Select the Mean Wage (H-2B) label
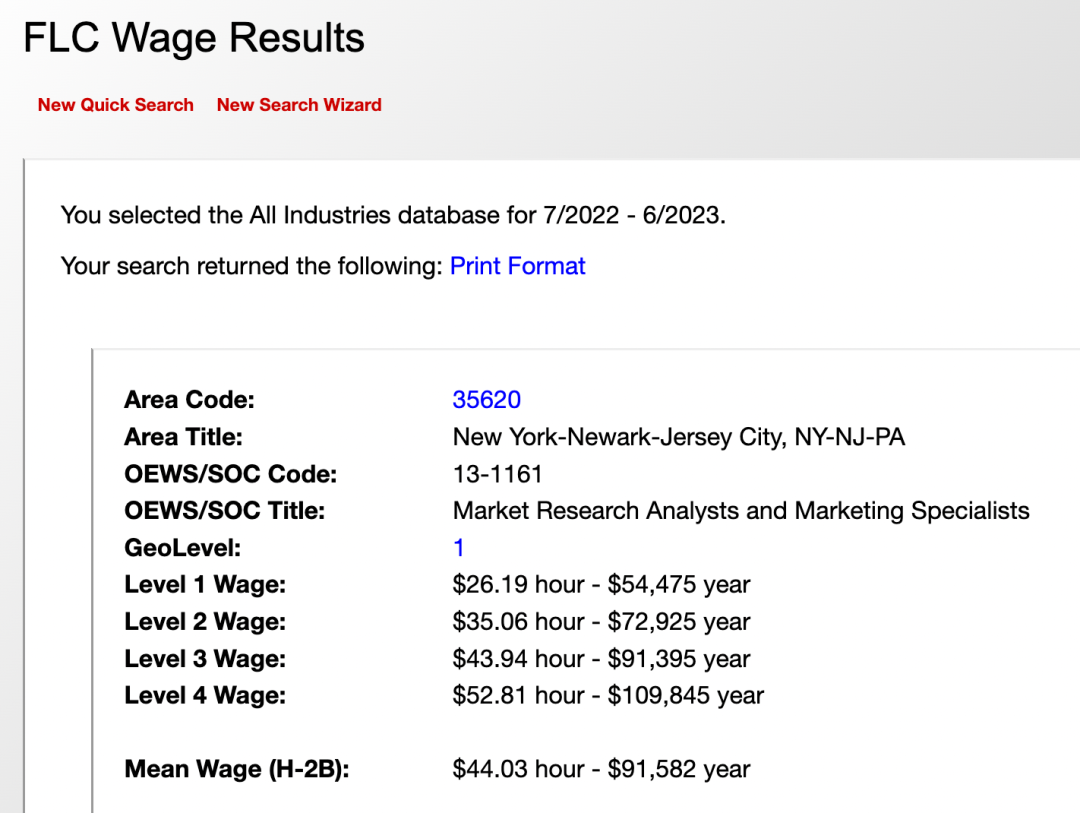The image size is (1080, 813). [x=237, y=769]
